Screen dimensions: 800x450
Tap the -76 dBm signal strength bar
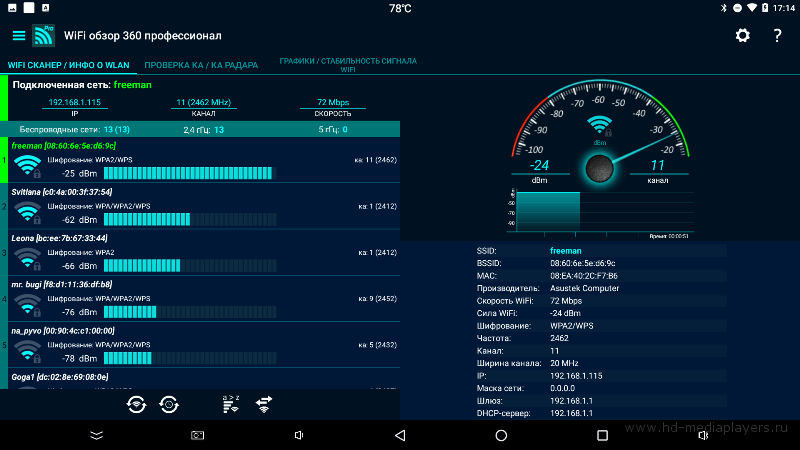click(190, 312)
